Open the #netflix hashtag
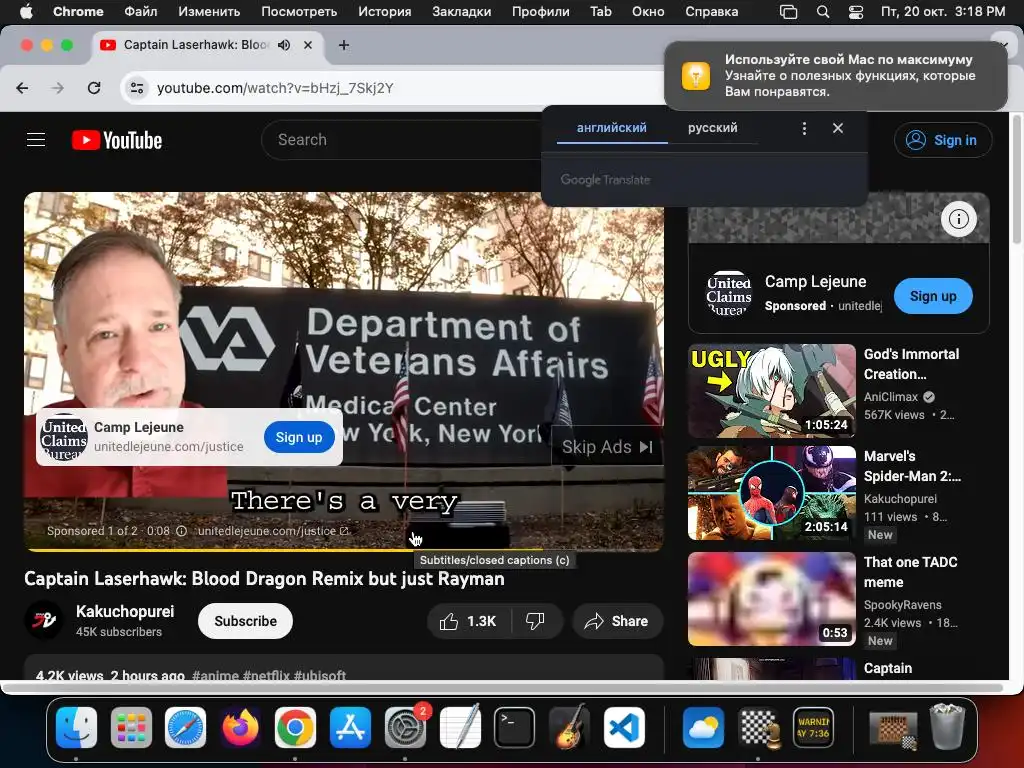1024x768 pixels. pyautogui.click(x=266, y=675)
